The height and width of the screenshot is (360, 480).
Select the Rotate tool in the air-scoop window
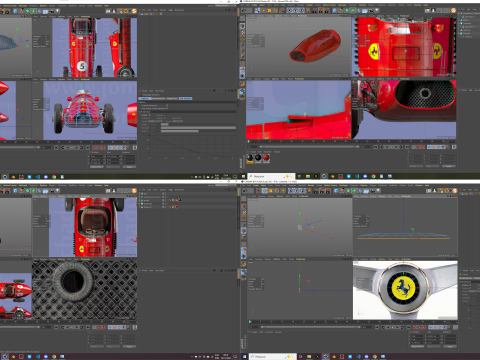pos(275,10)
